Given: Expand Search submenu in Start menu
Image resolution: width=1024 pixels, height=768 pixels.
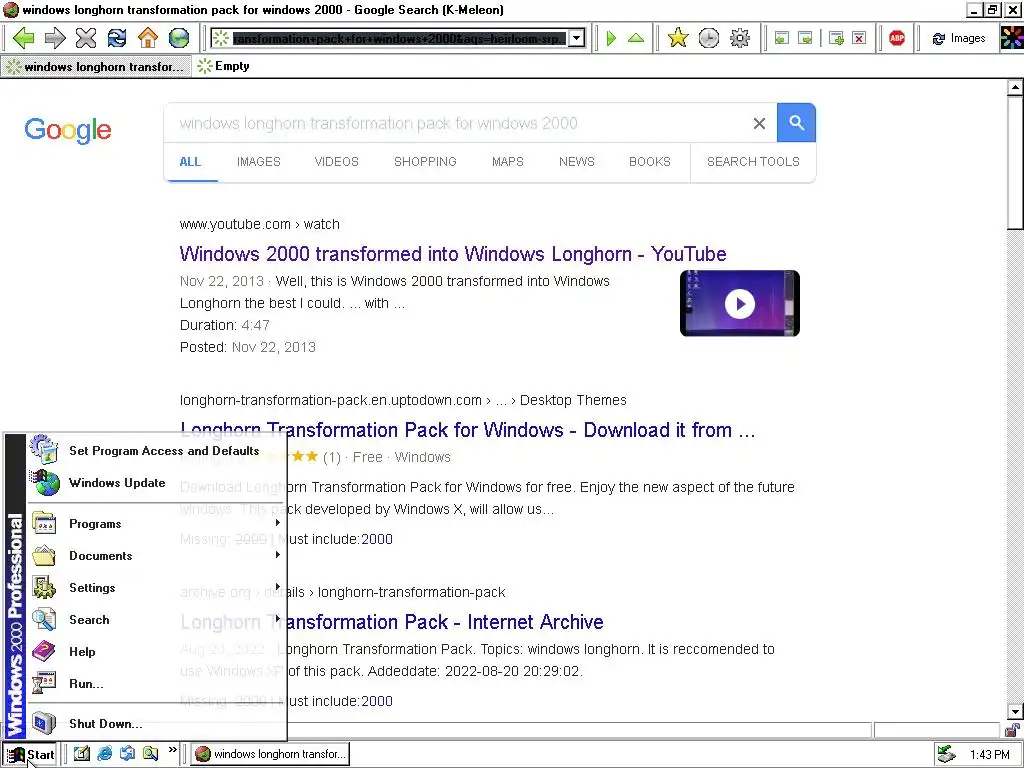Looking at the screenshot, I should [x=155, y=620].
